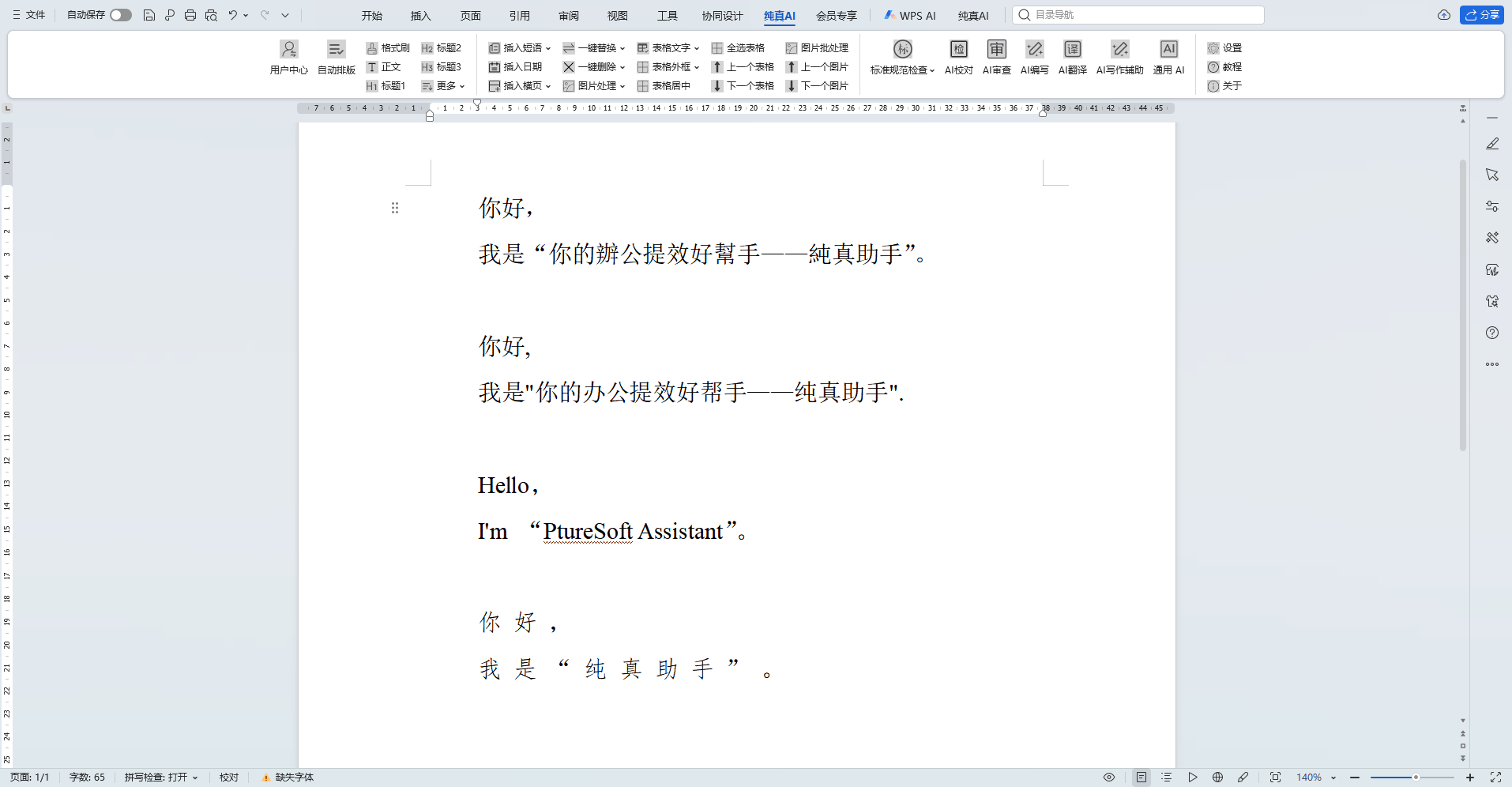The height and width of the screenshot is (787, 1512).
Task: Open the 表格文字 dropdown
Action: (x=668, y=48)
